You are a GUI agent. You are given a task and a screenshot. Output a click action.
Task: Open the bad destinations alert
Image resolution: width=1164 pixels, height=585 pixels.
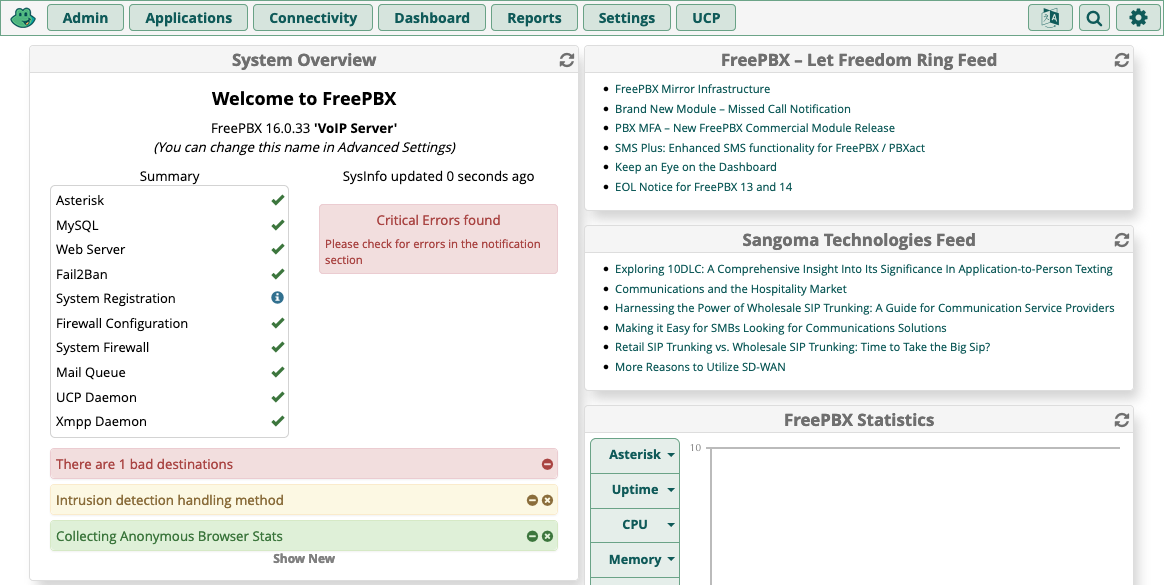[x=304, y=464]
